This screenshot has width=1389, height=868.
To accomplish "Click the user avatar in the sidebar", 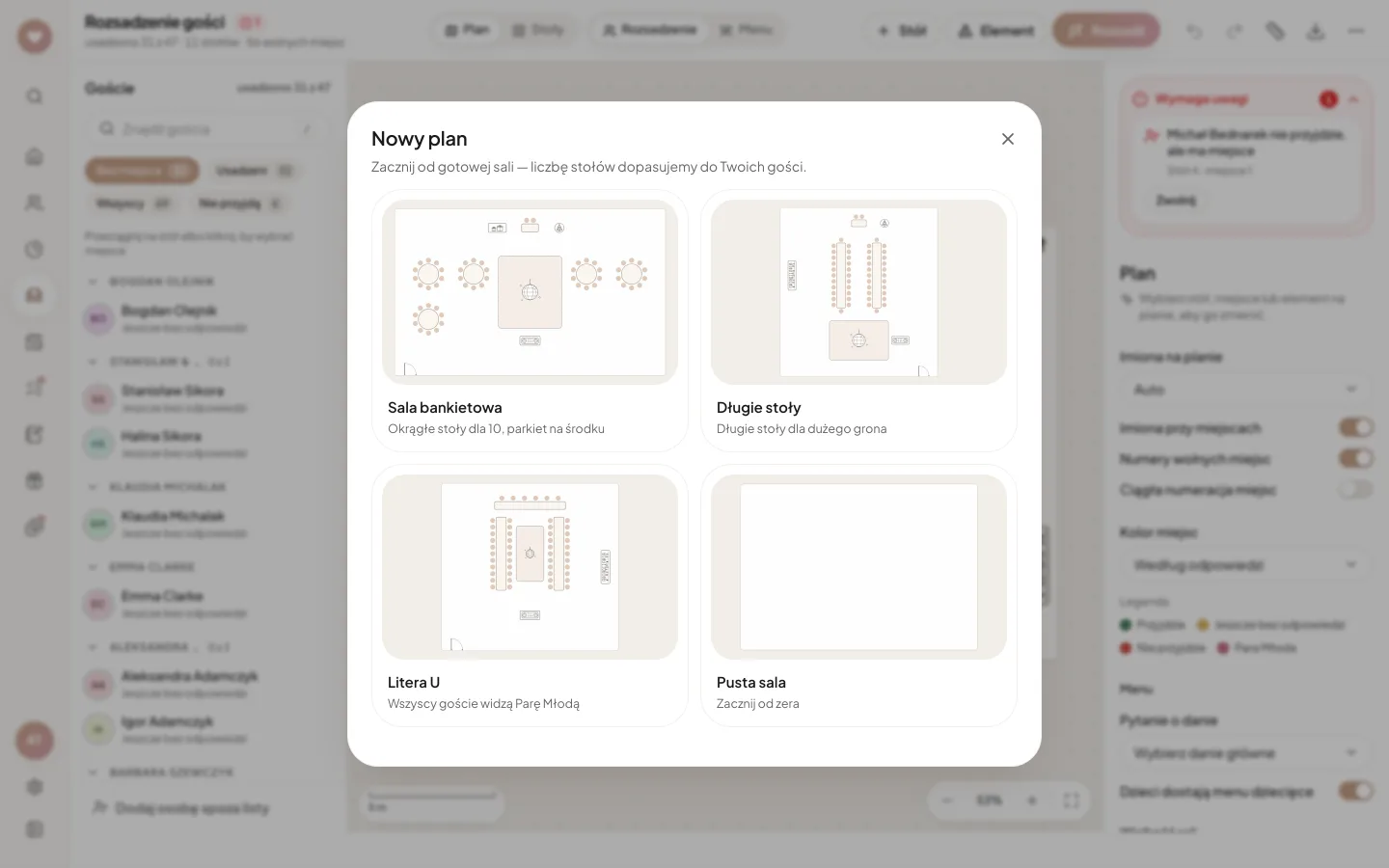I will (x=35, y=741).
